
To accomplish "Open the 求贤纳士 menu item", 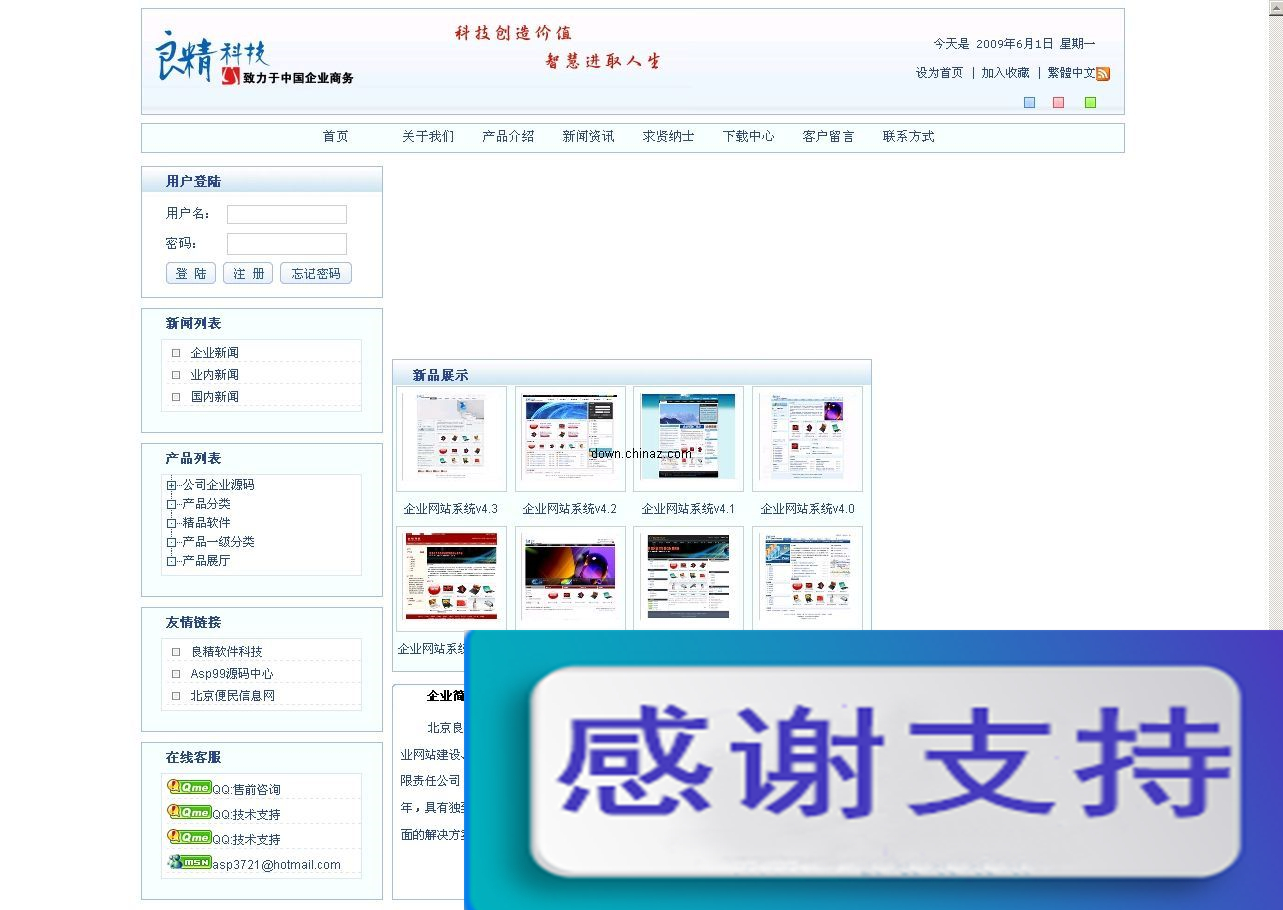I will 668,137.
